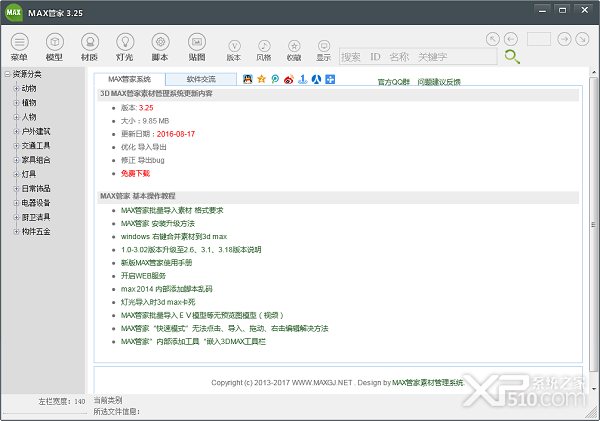Open 批量导入 E V模型等无预览图 video link
Screen dimensions: 600x421
202,315
